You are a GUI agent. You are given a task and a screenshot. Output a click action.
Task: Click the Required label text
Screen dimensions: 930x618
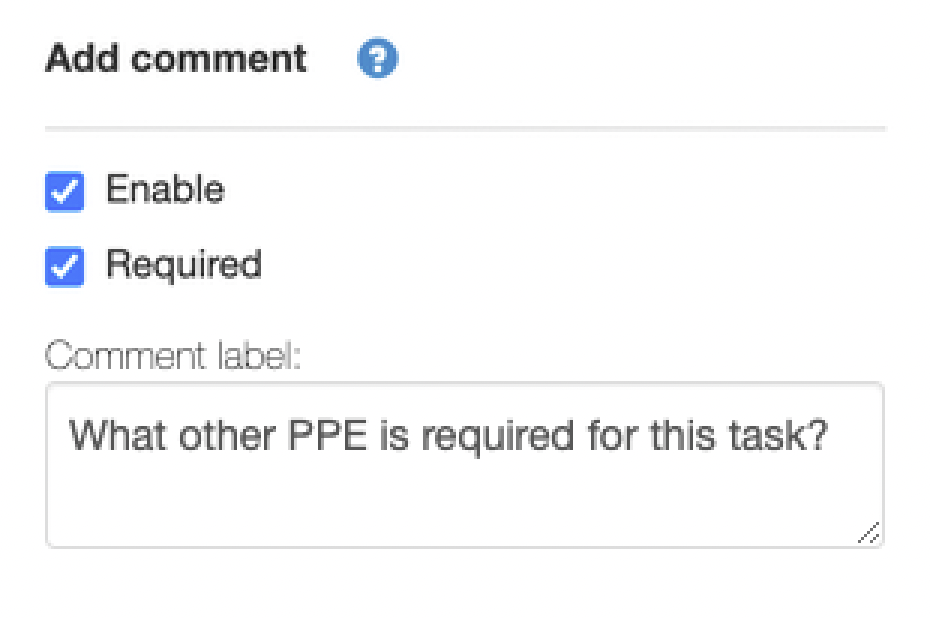pyautogui.click(x=184, y=265)
